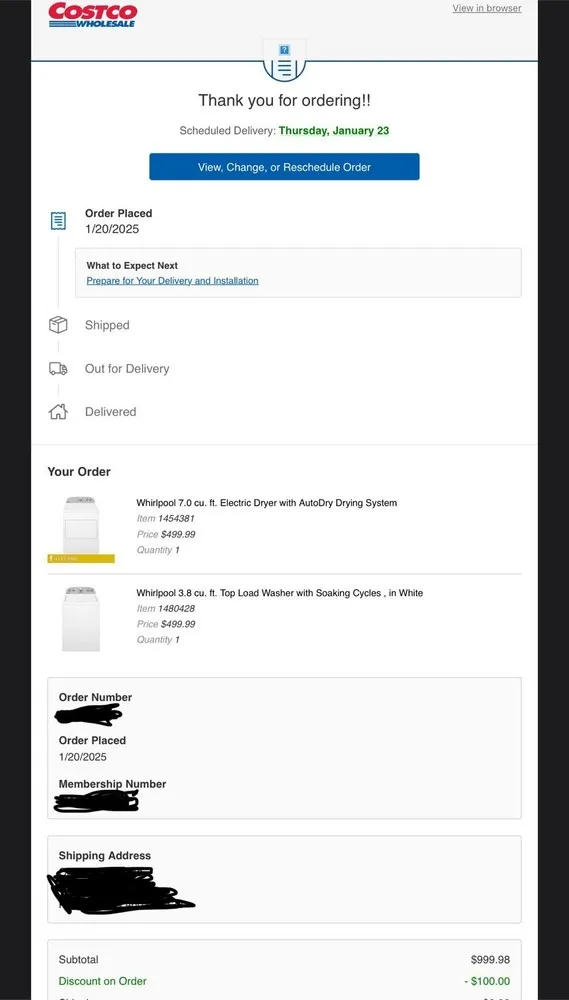Click the Whirlpool electric dryer thumbnail
The width and height of the screenshot is (569, 1000).
(81, 526)
